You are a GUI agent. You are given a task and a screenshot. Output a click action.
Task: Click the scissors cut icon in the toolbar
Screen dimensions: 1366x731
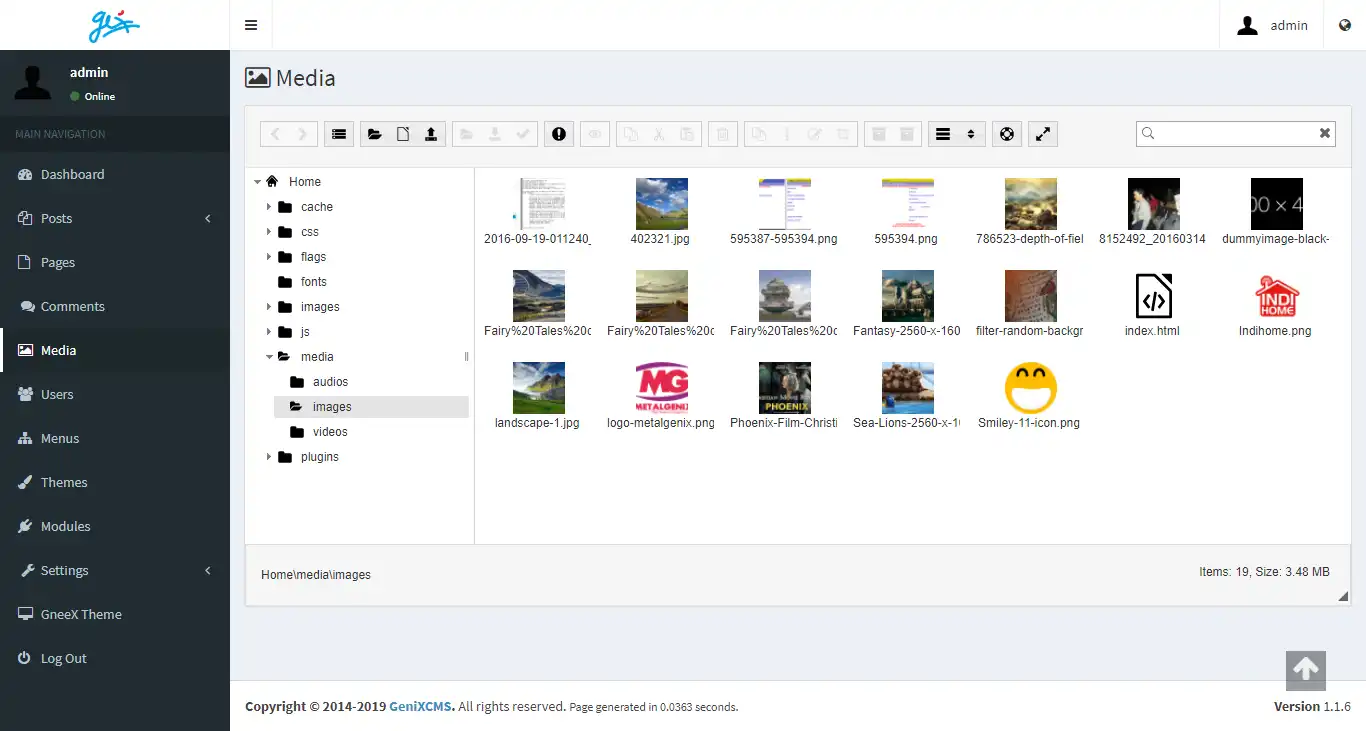pos(659,134)
